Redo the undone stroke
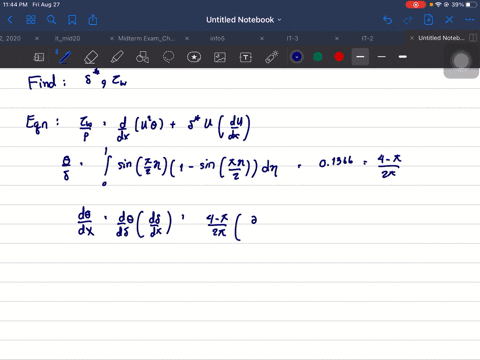This screenshot has width=480, height=360. 408,20
